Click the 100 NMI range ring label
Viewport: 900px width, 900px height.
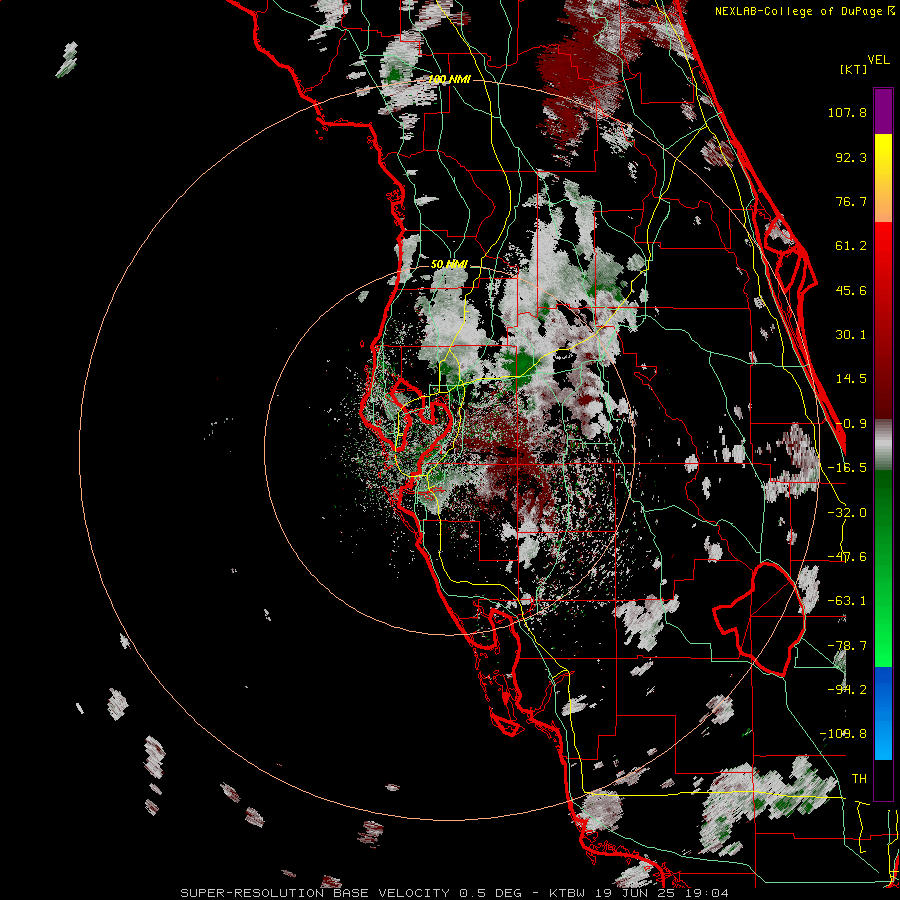(x=449, y=79)
